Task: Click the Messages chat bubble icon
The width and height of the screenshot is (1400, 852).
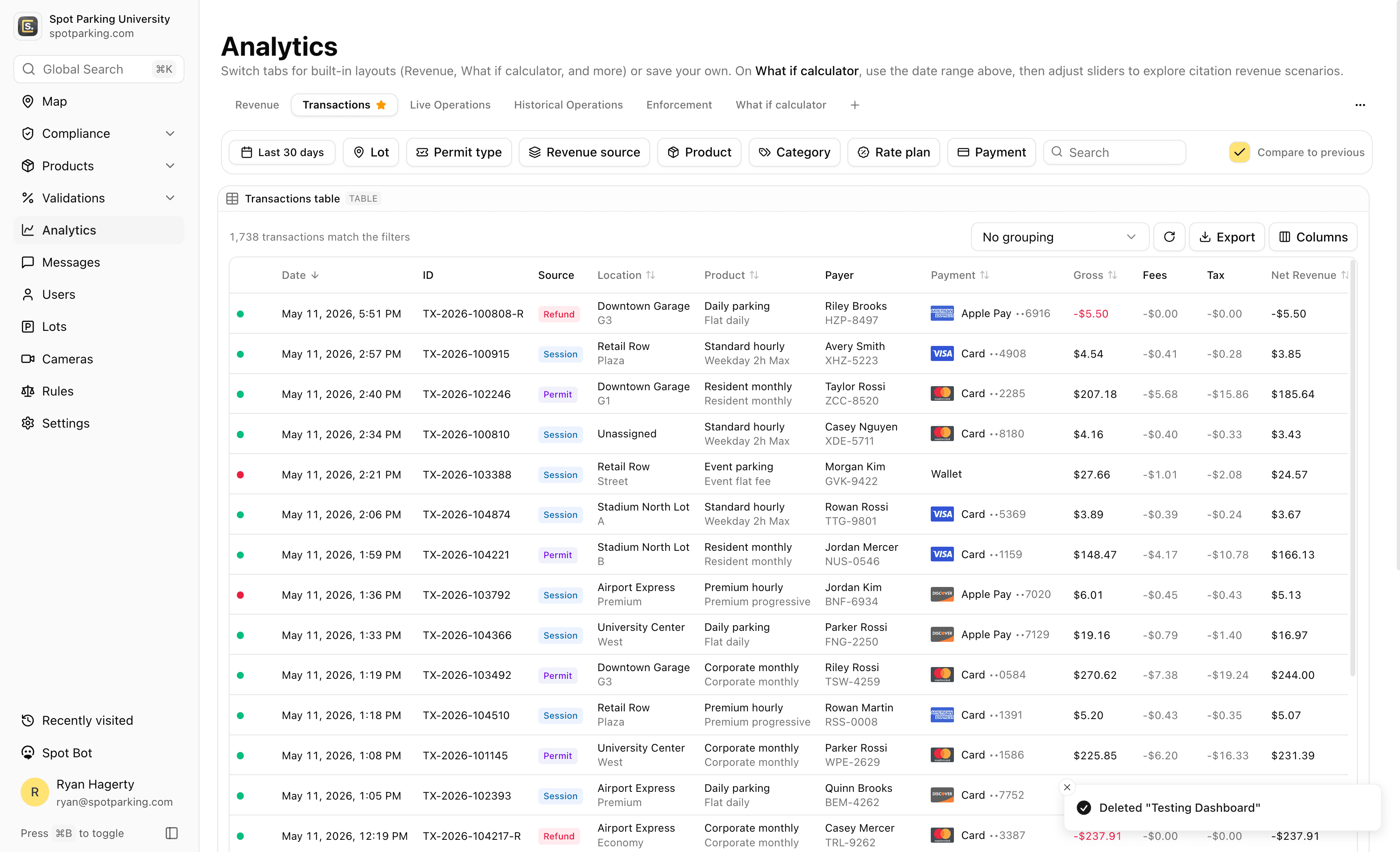Action: coord(27,262)
